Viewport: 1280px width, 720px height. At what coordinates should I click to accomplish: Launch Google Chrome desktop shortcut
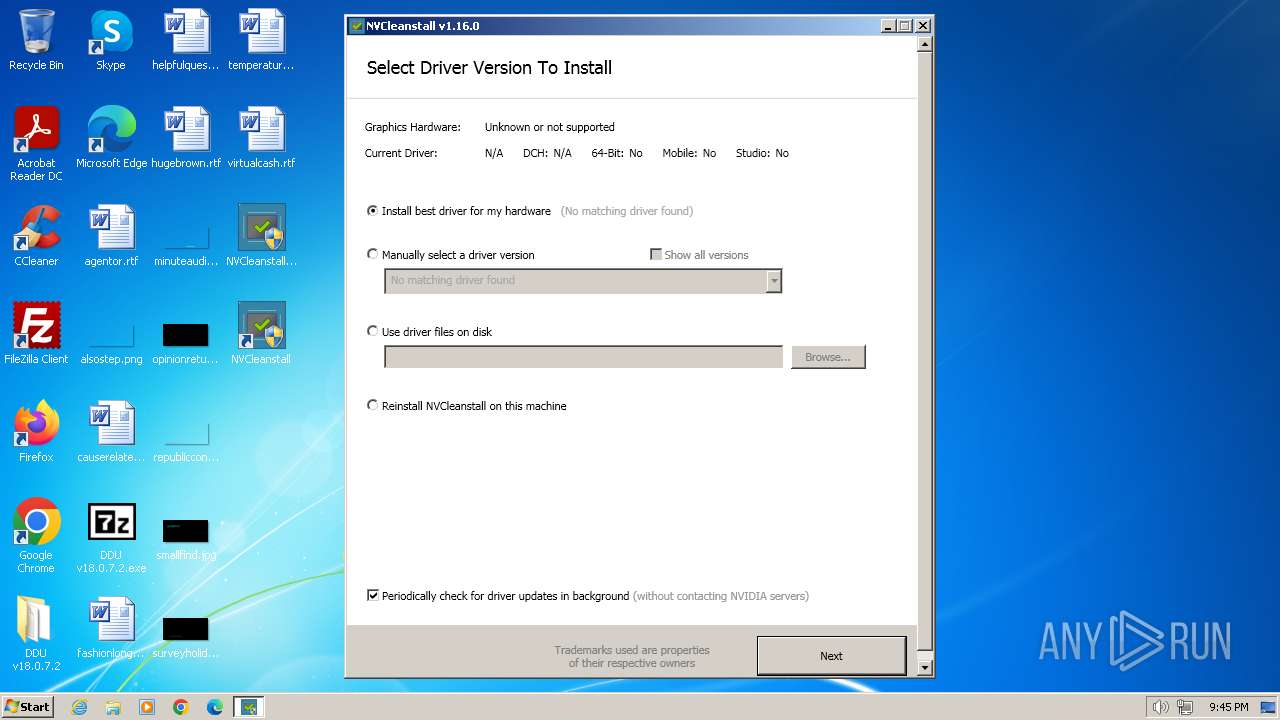pos(36,536)
